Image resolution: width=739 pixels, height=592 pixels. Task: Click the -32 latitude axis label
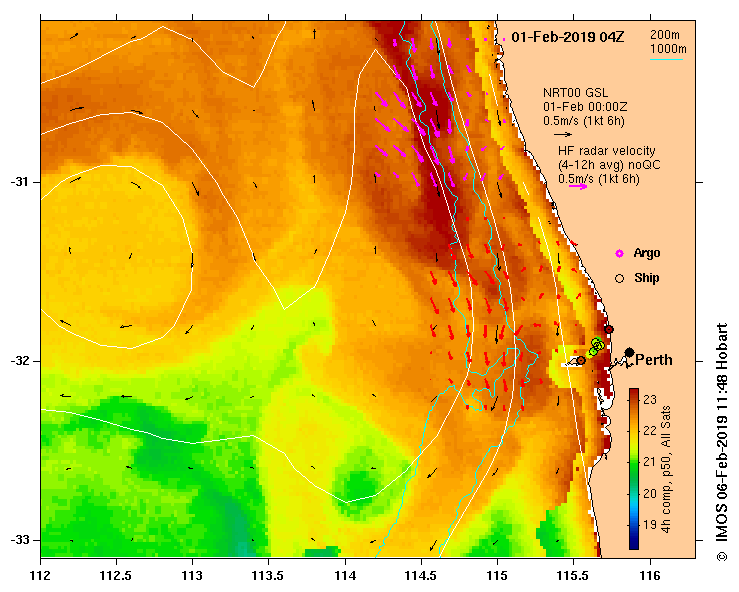pyautogui.click(x=19, y=361)
